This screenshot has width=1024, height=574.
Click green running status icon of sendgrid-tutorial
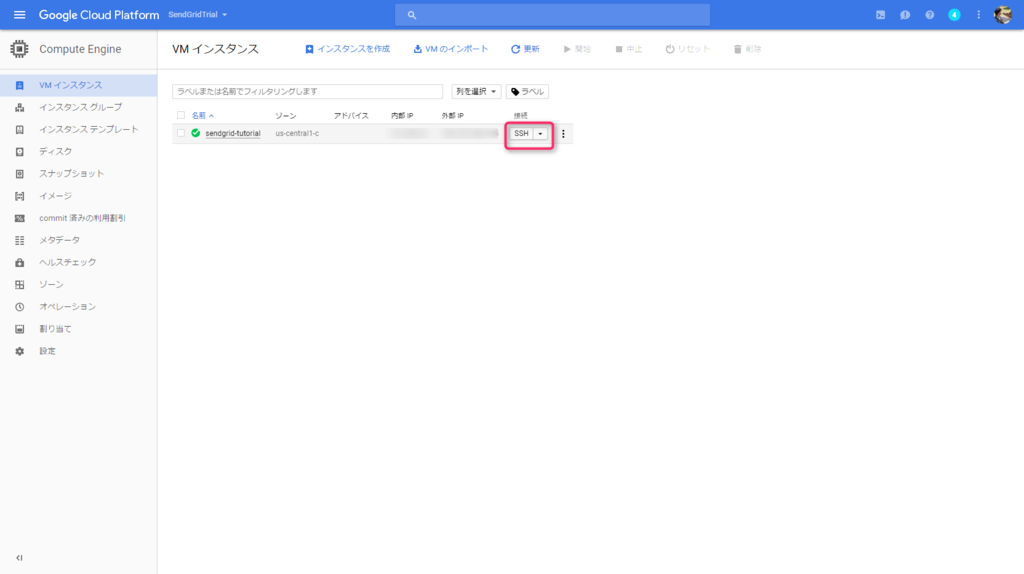[195, 133]
